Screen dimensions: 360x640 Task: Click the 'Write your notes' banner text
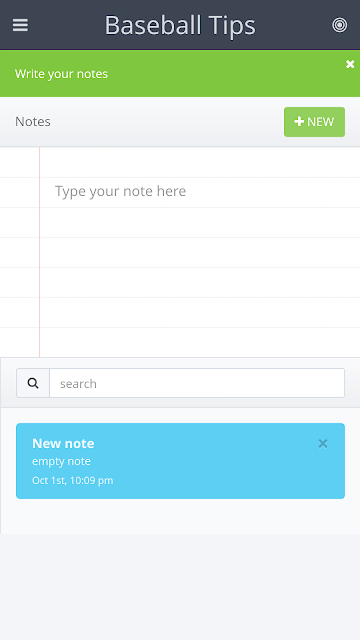click(61, 74)
